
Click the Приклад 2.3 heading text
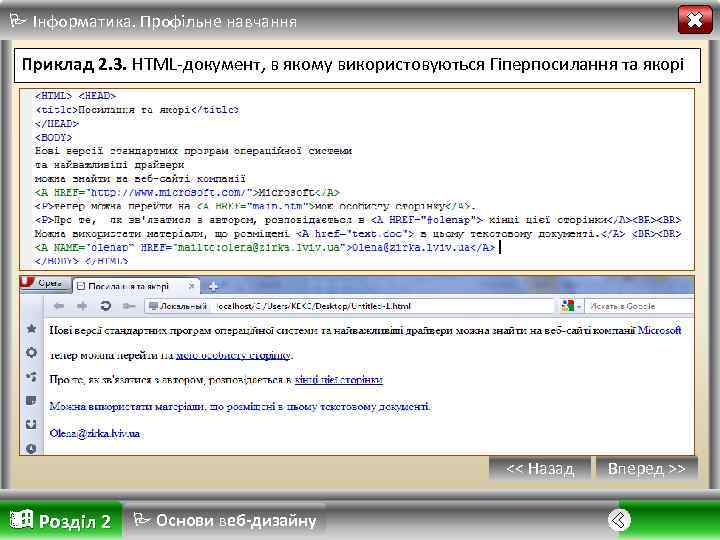(x=353, y=64)
